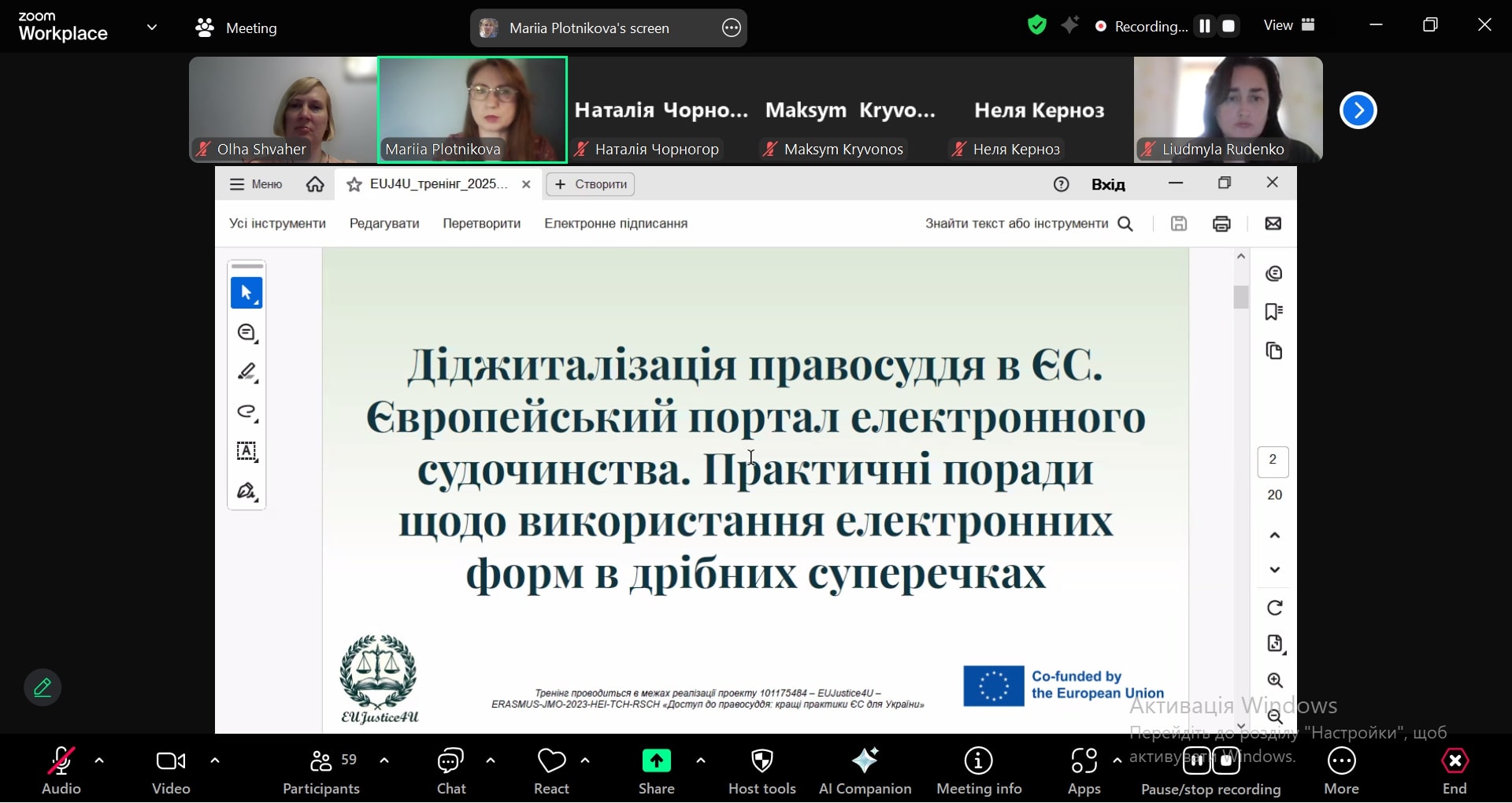Open the shared screen options ellipsis
The image size is (1512, 803).
pyautogui.click(x=732, y=28)
